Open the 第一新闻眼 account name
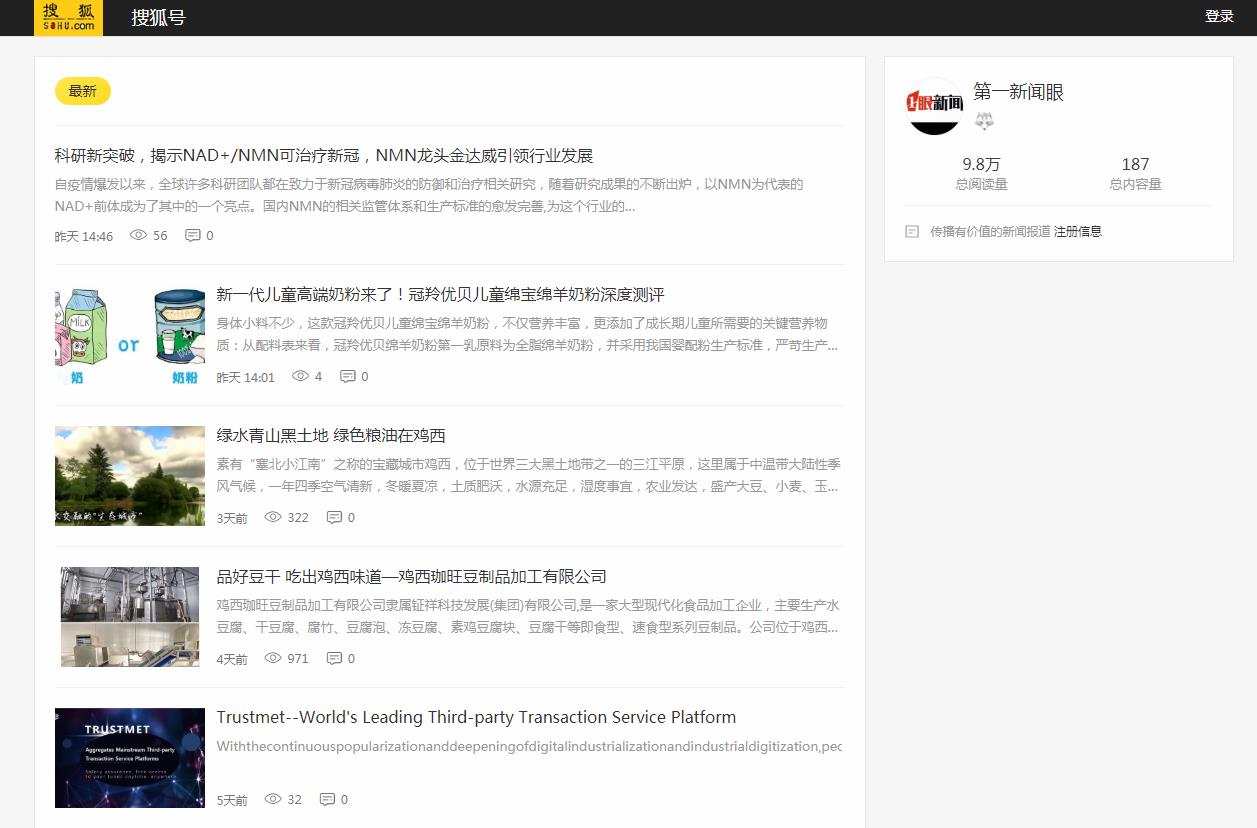 click(1019, 92)
